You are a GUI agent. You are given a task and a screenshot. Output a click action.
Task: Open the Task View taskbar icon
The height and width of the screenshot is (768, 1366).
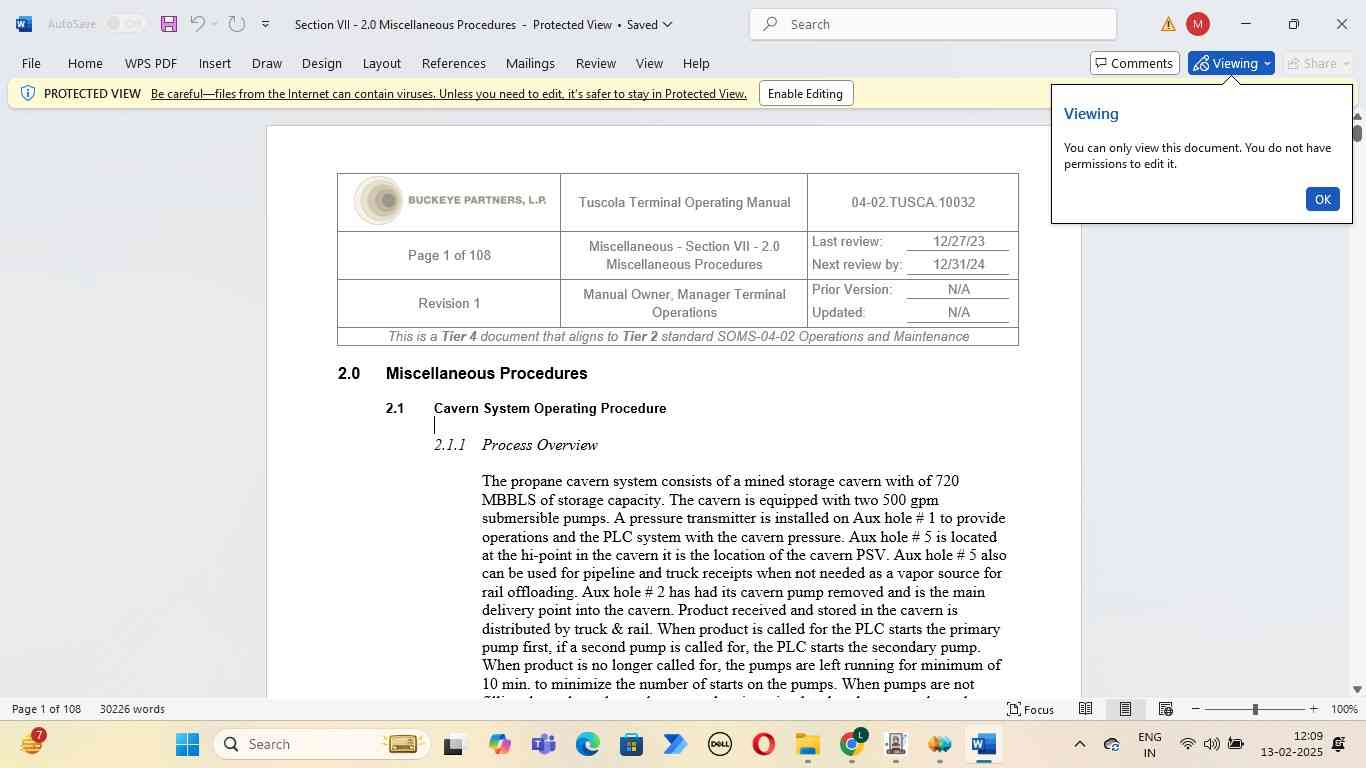(454, 744)
